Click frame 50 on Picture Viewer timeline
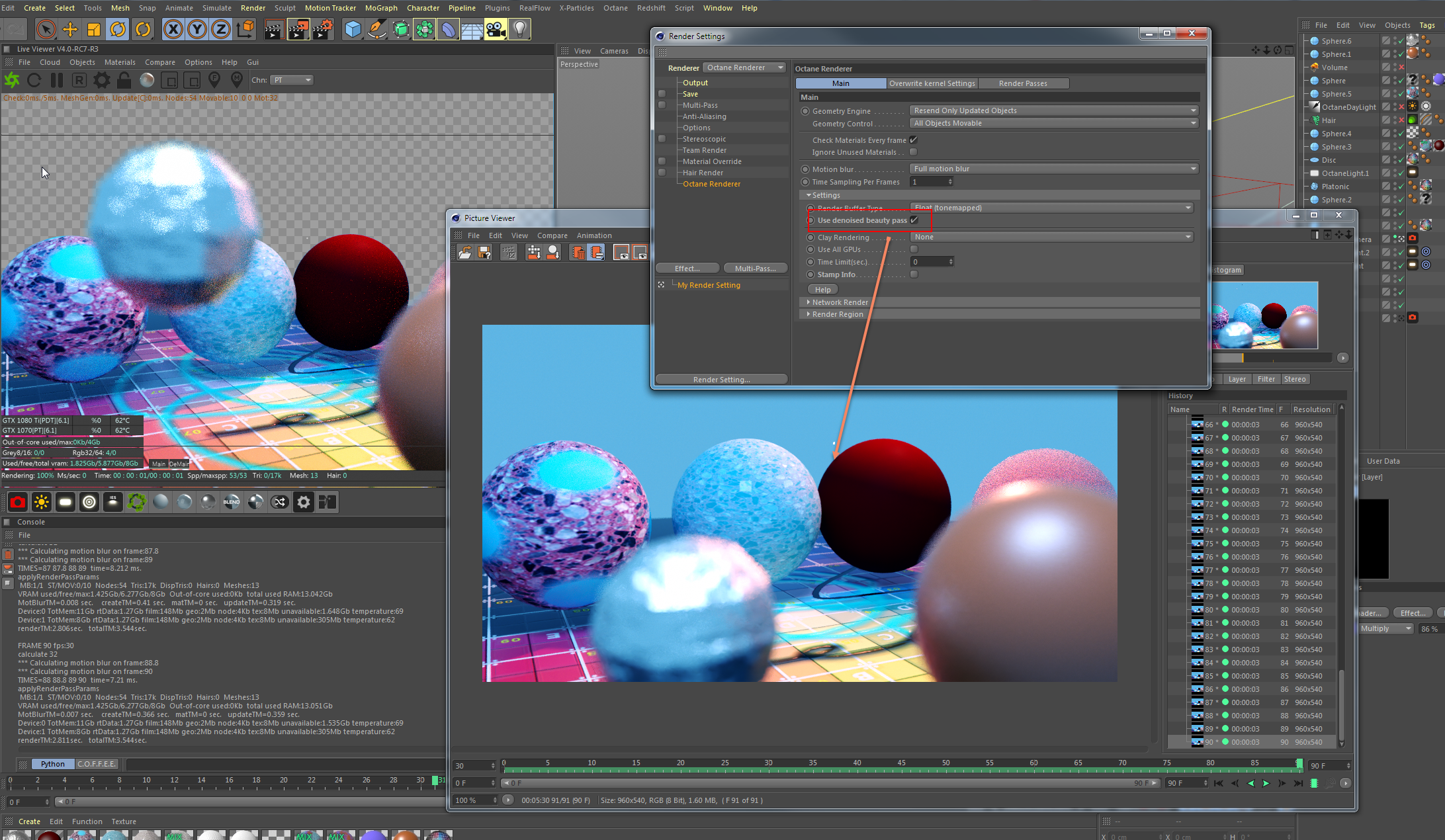The height and width of the screenshot is (840, 1445). pyautogui.click(x=945, y=769)
